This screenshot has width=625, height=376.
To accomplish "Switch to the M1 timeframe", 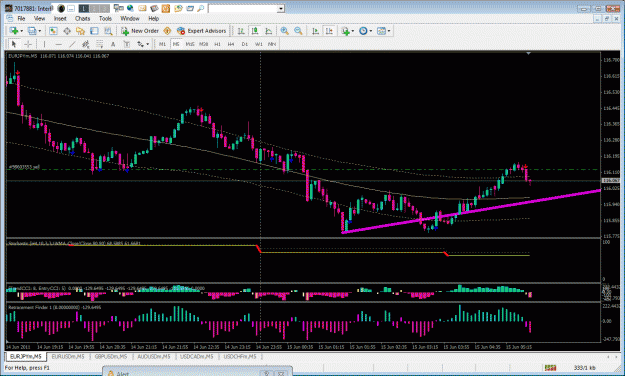I will pos(162,44).
